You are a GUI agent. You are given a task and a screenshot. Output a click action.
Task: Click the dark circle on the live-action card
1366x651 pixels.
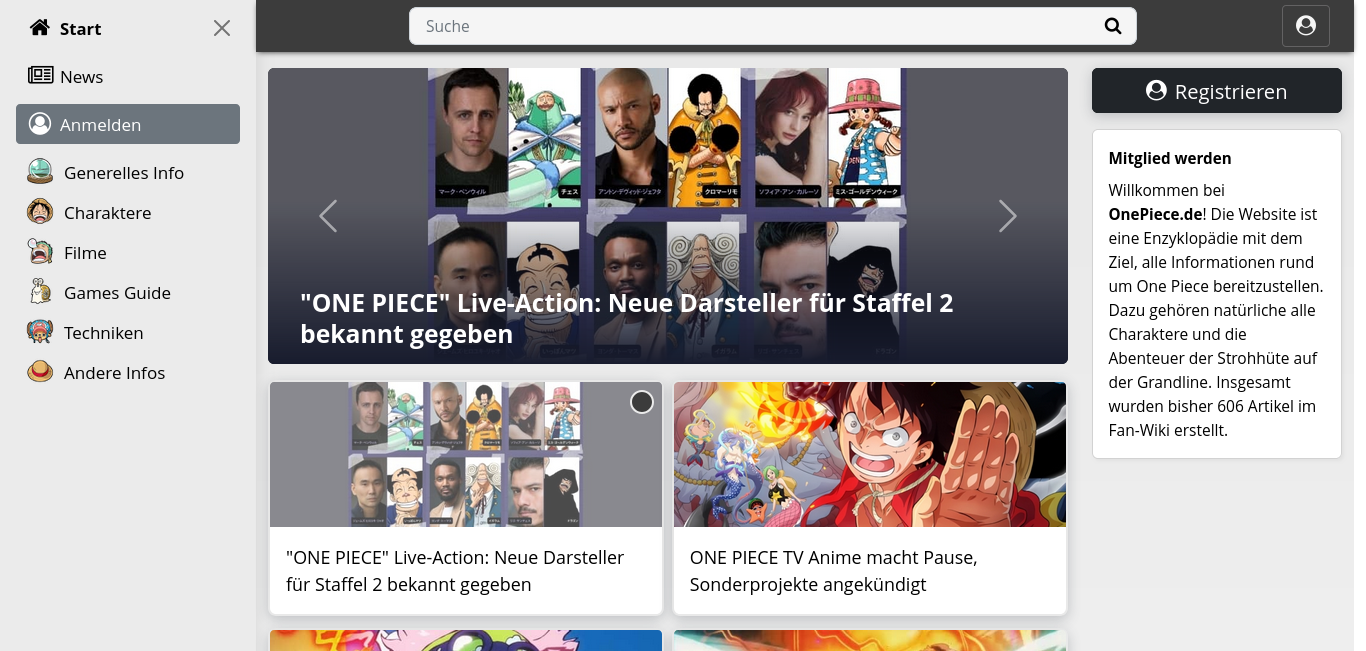pyautogui.click(x=642, y=402)
